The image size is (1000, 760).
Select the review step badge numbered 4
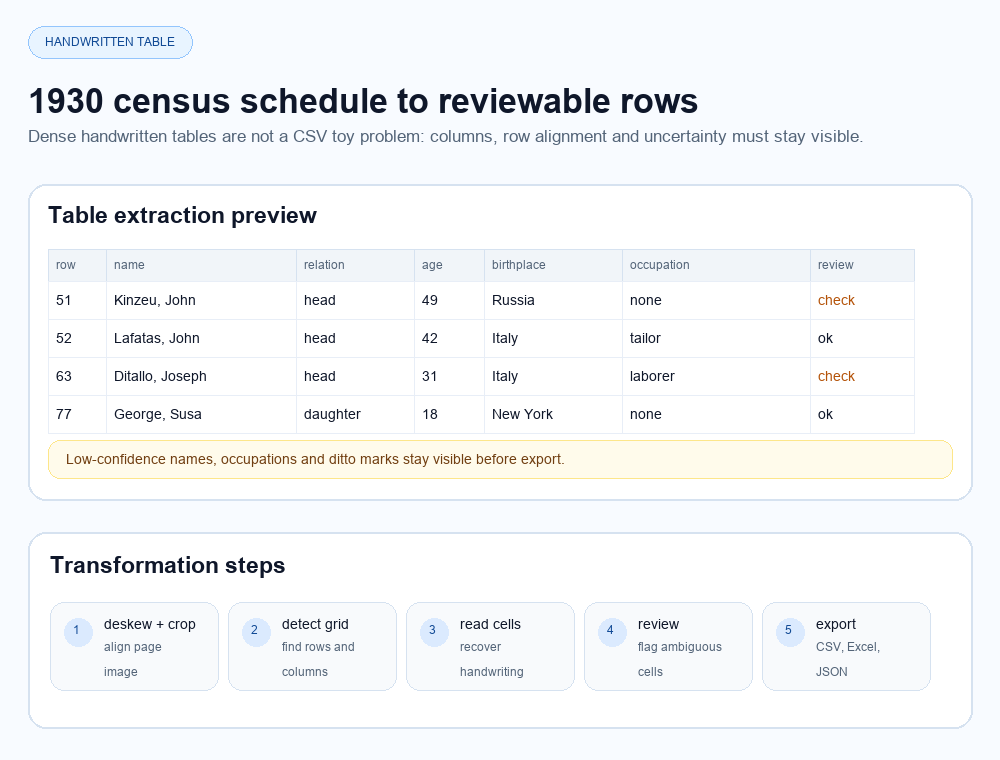click(x=610, y=631)
